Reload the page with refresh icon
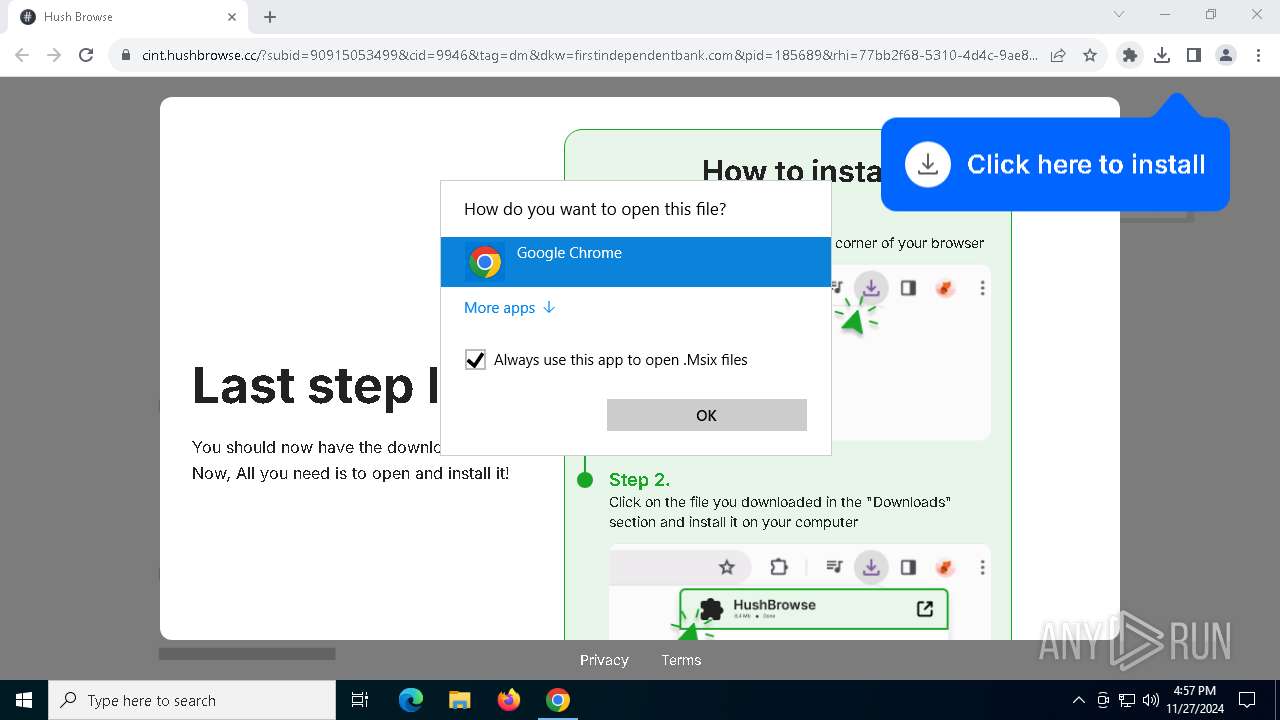Screen dimensions: 1280x720 click(86, 56)
